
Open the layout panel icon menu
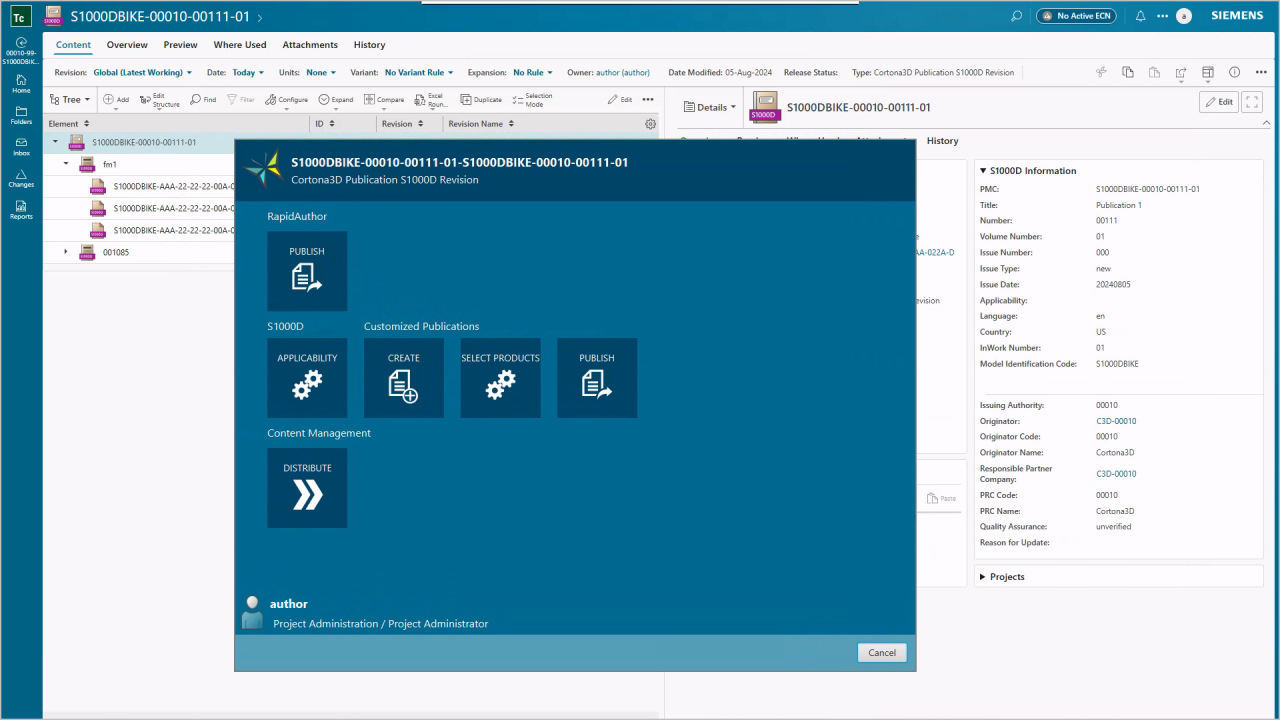pyautogui.click(x=1207, y=72)
